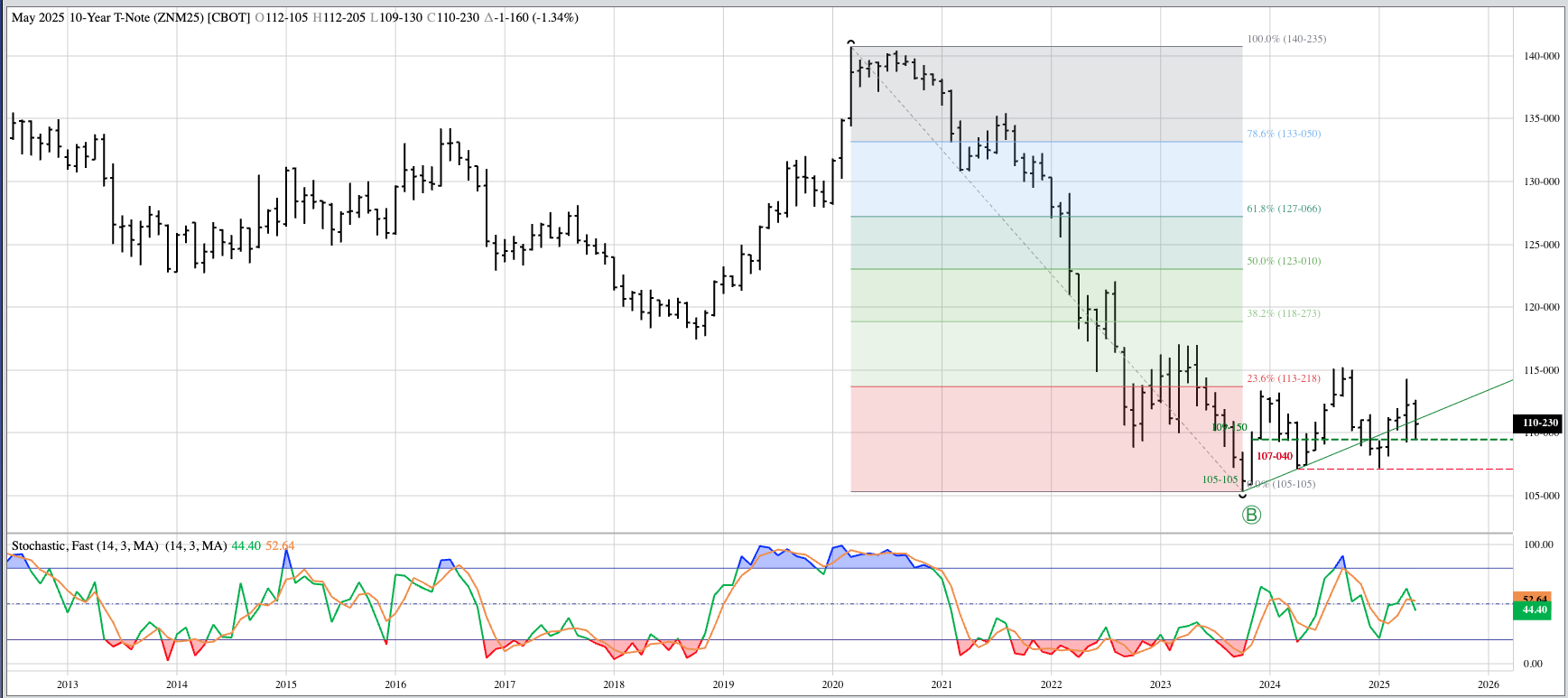Click the 50.0% (123-010) retracement label
1568x698 pixels.
tap(1283, 261)
